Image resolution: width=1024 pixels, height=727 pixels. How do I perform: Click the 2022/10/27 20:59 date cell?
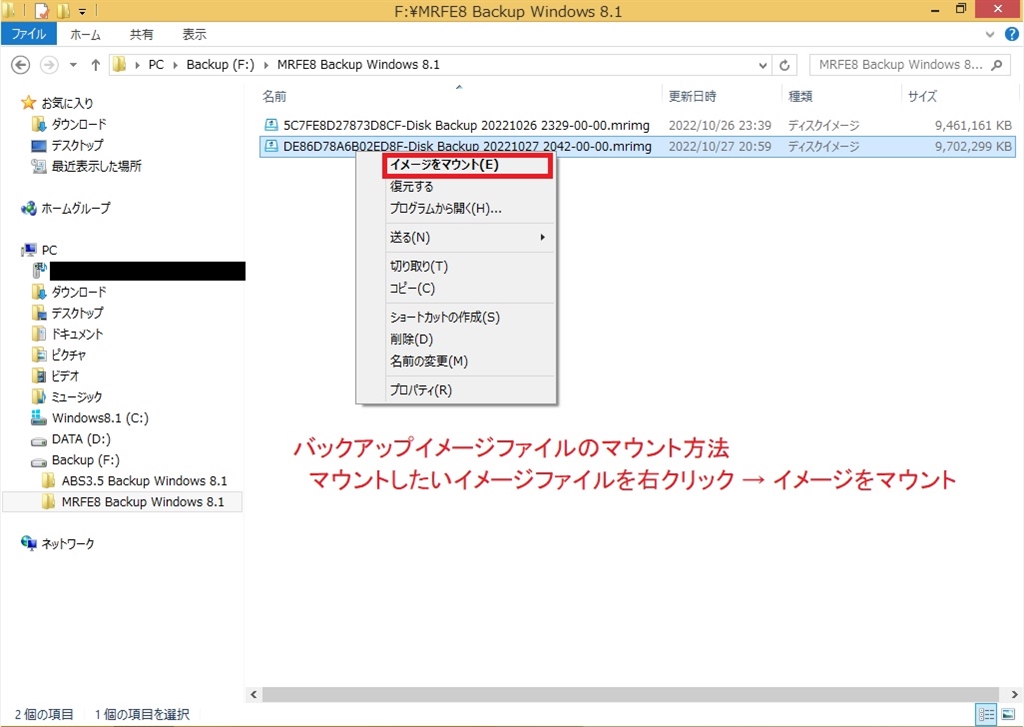pyautogui.click(x=720, y=147)
